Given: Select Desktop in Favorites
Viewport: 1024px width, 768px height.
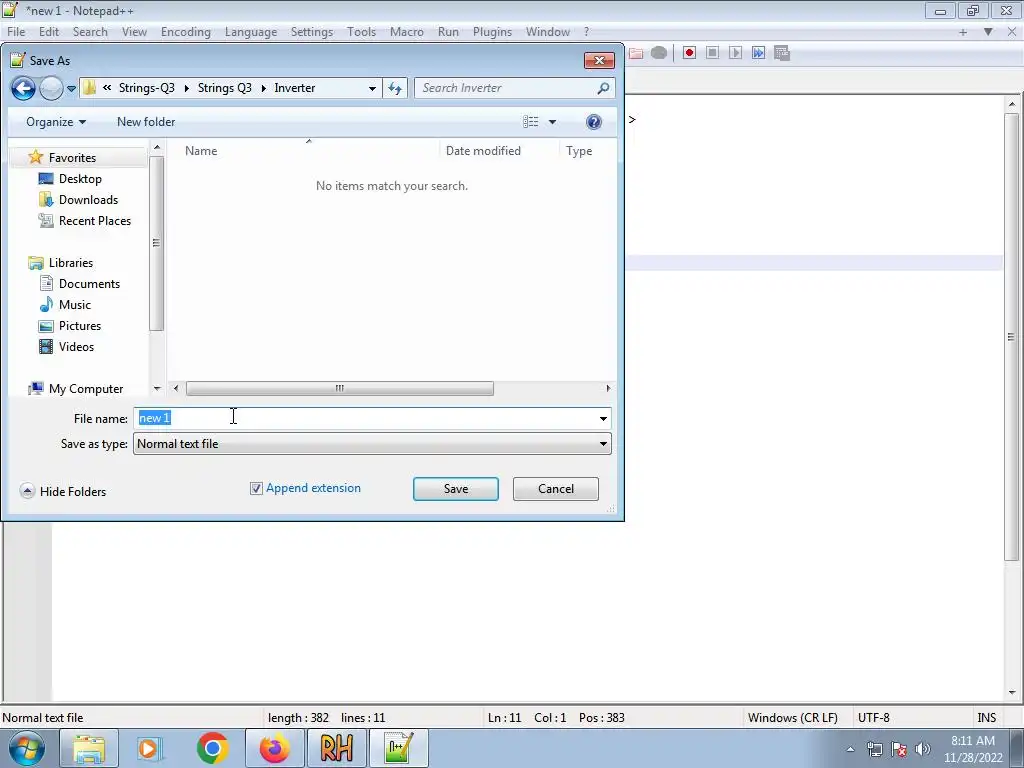Looking at the screenshot, I should click(80, 179).
